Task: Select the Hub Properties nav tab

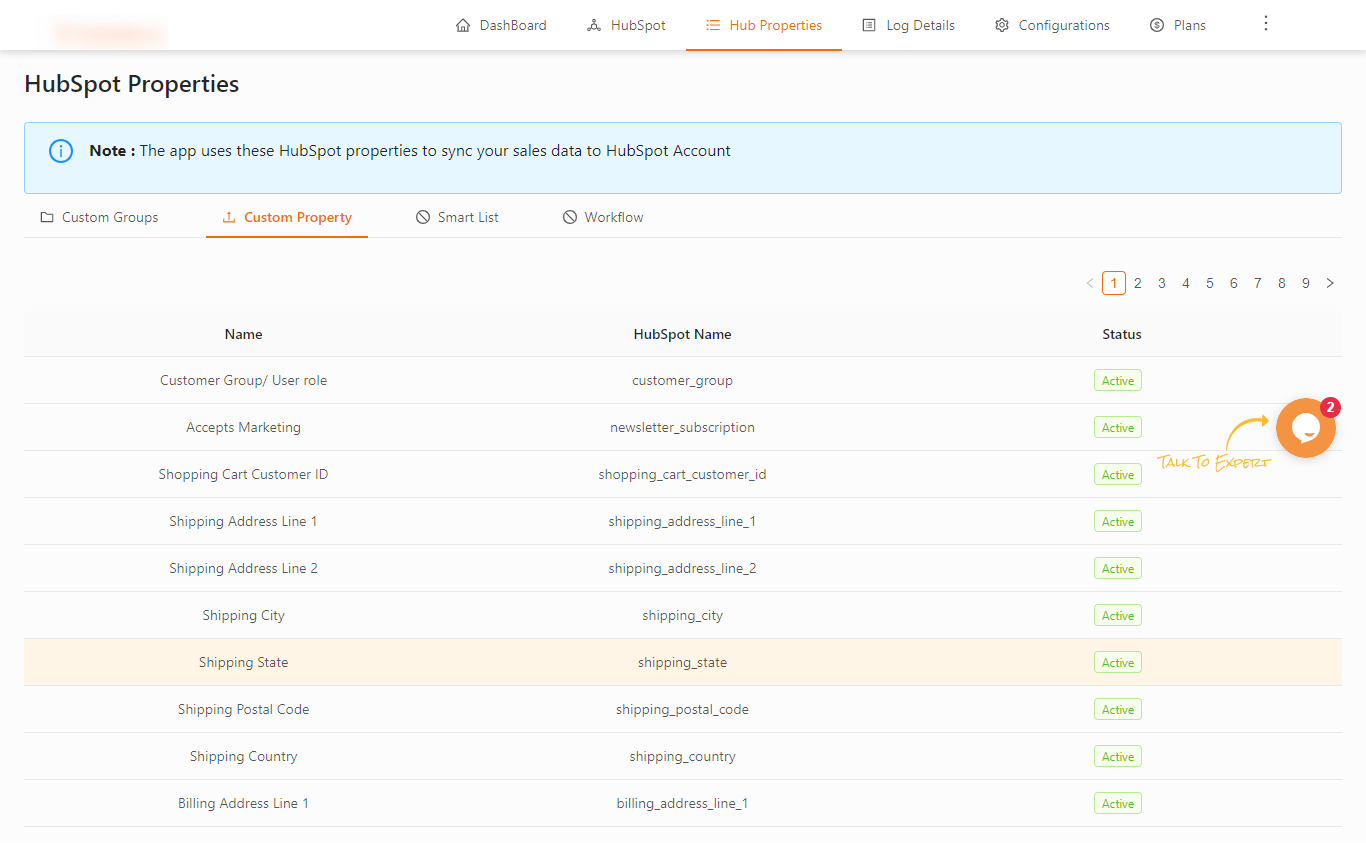Action: (x=764, y=25)
